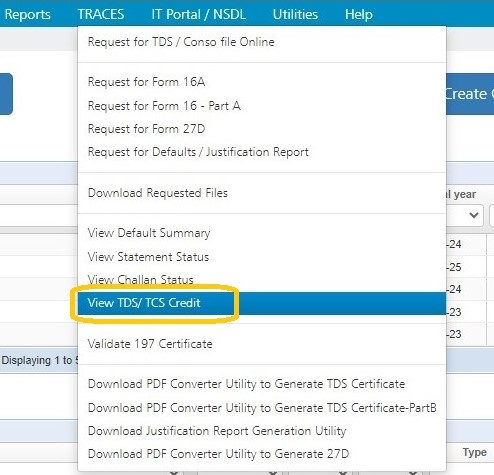
Task: Expand the financial year dropdown arrow
Action: point(474,215)
